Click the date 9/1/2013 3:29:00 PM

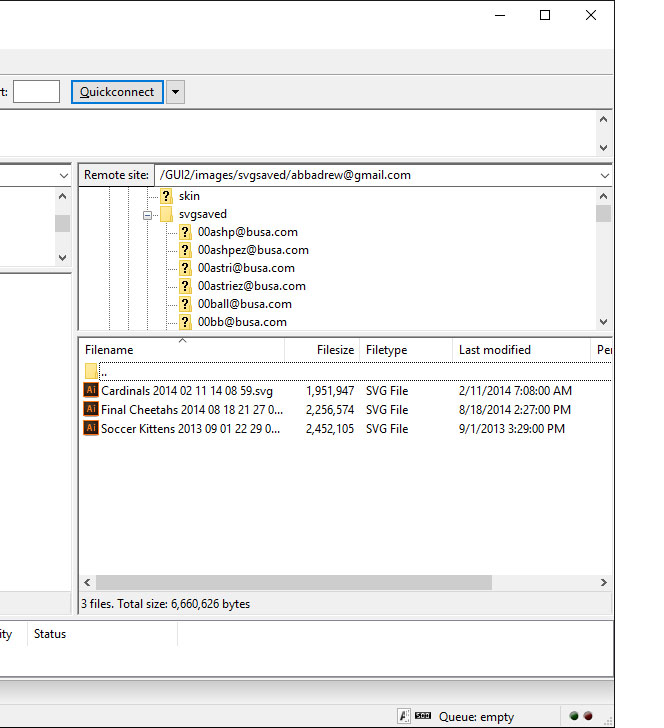point(512,429)
